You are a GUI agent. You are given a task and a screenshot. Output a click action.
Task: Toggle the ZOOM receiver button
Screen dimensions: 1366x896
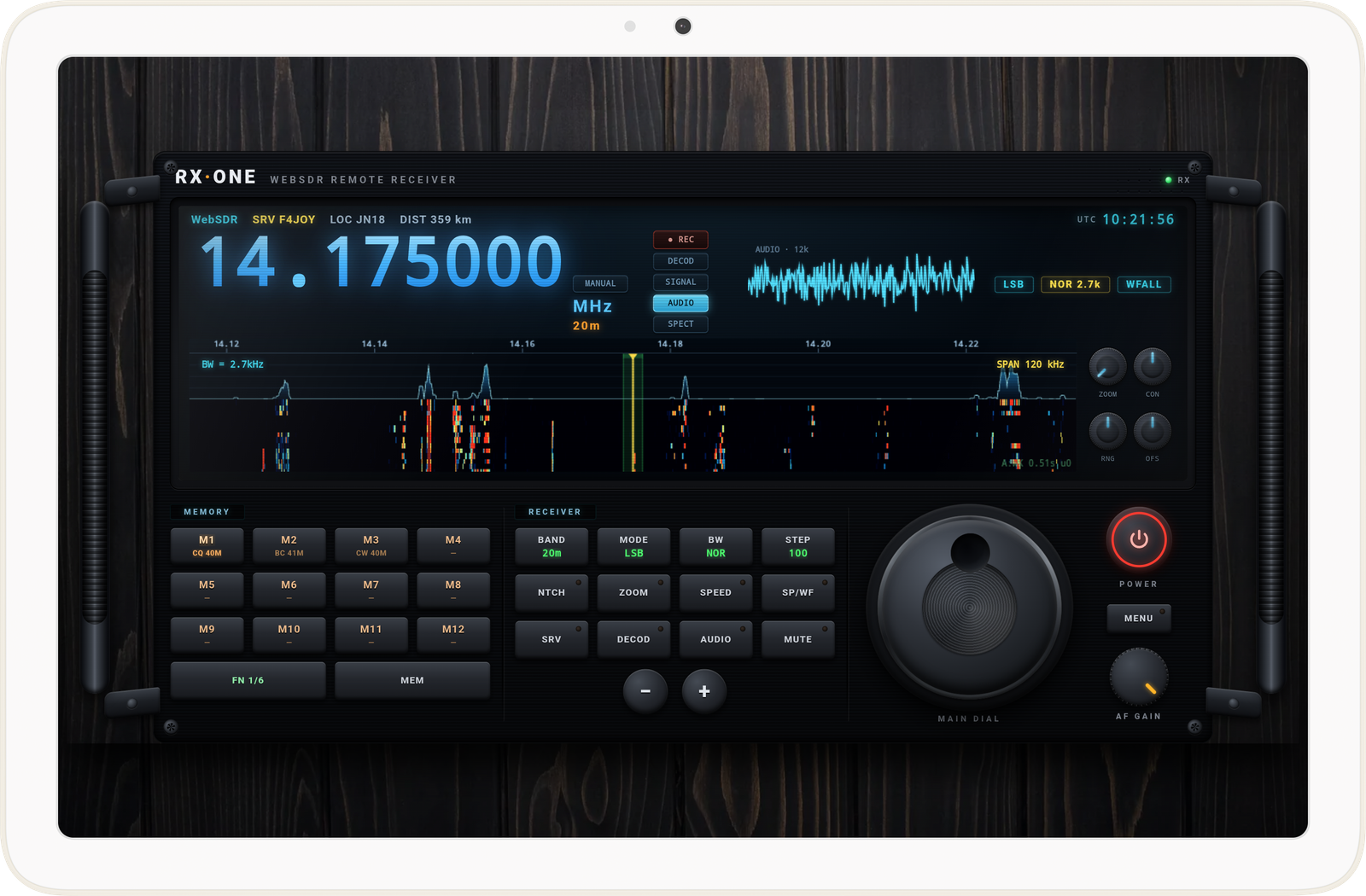(x=633, y=592)
